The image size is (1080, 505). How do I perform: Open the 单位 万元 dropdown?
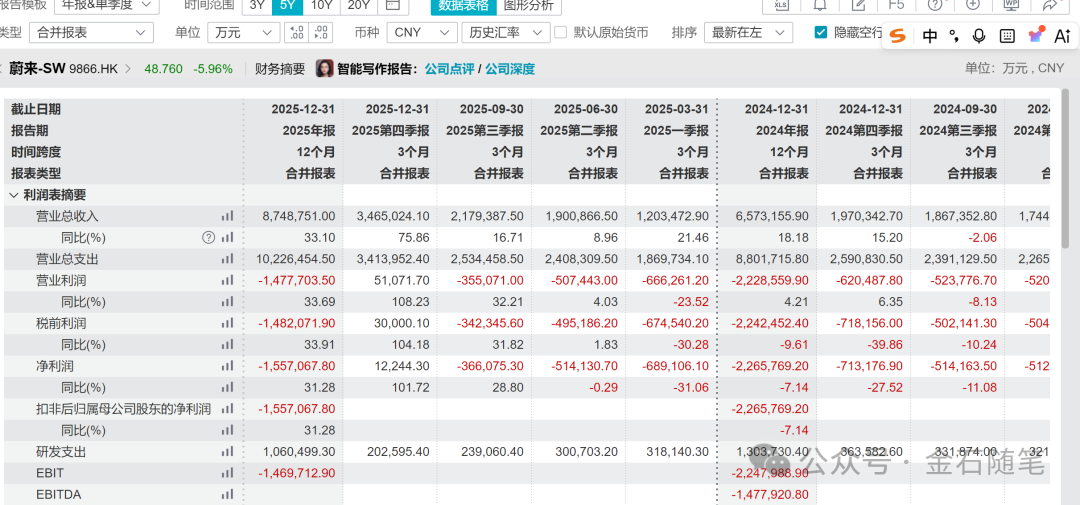point(244,32)
